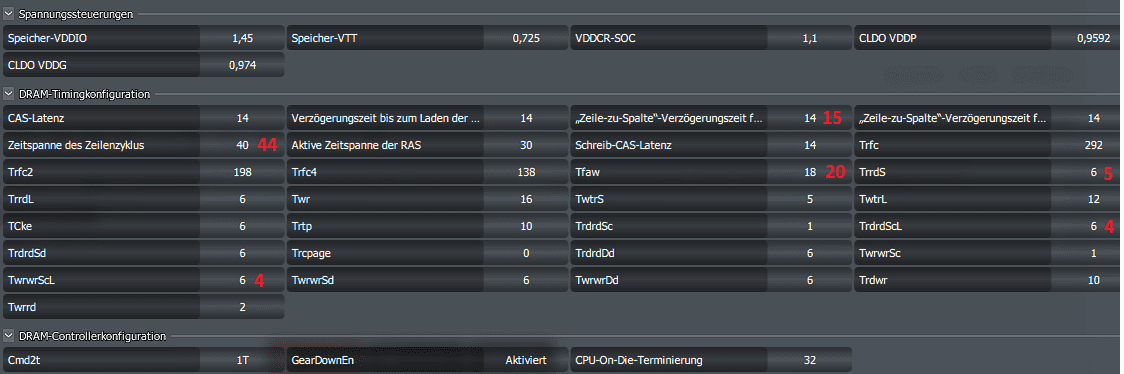Select the Schreib-CAS-Latenz value

click(810, 145)
